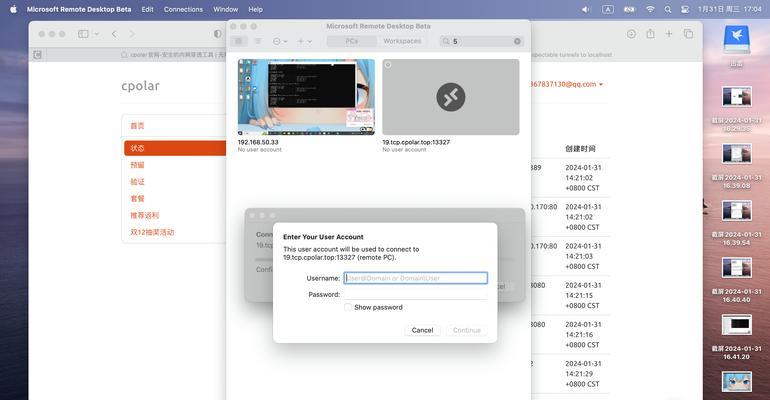Click the 创建时间 column header
This screenshot has width=770, height=400.
coord(580,149)
